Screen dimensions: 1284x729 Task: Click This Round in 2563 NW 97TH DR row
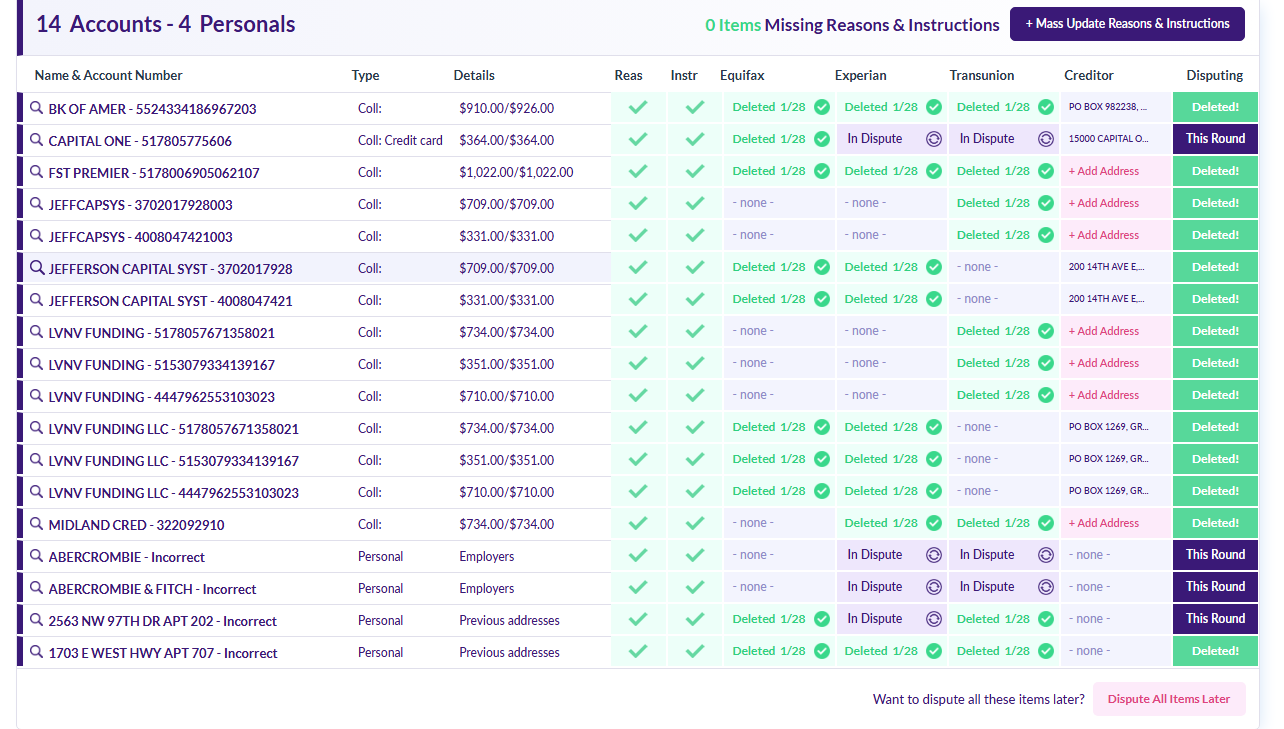click(1215, 619)
